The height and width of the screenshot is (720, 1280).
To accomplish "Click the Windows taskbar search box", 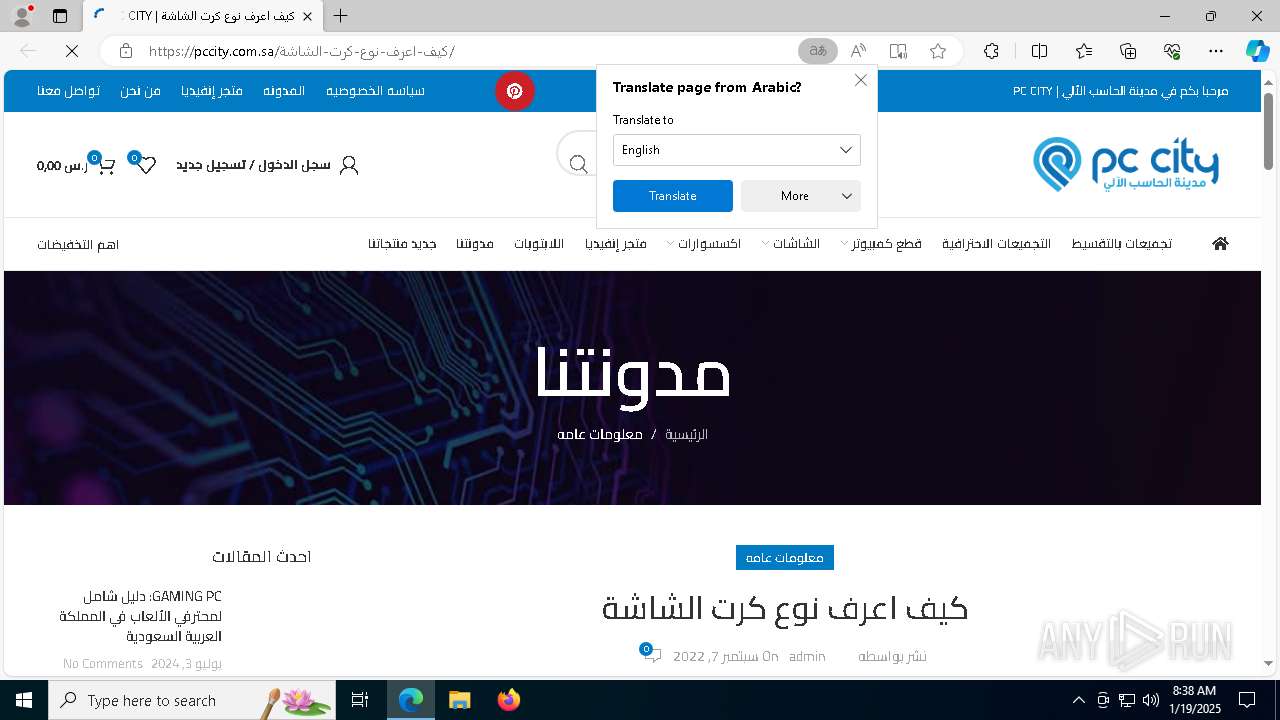I will (x=191, y=700).
